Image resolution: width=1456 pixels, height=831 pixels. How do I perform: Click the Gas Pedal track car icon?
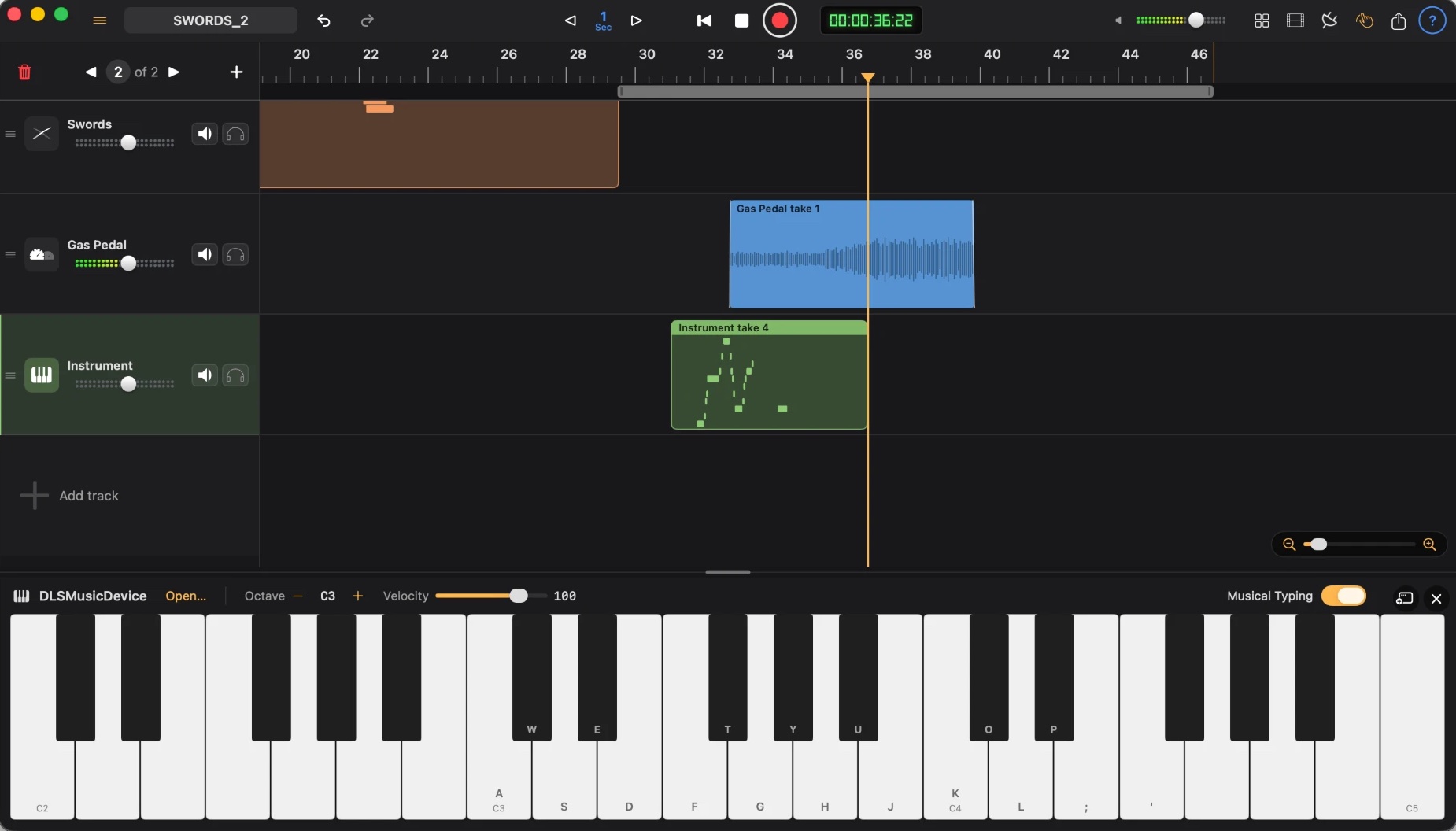(42, 254)
